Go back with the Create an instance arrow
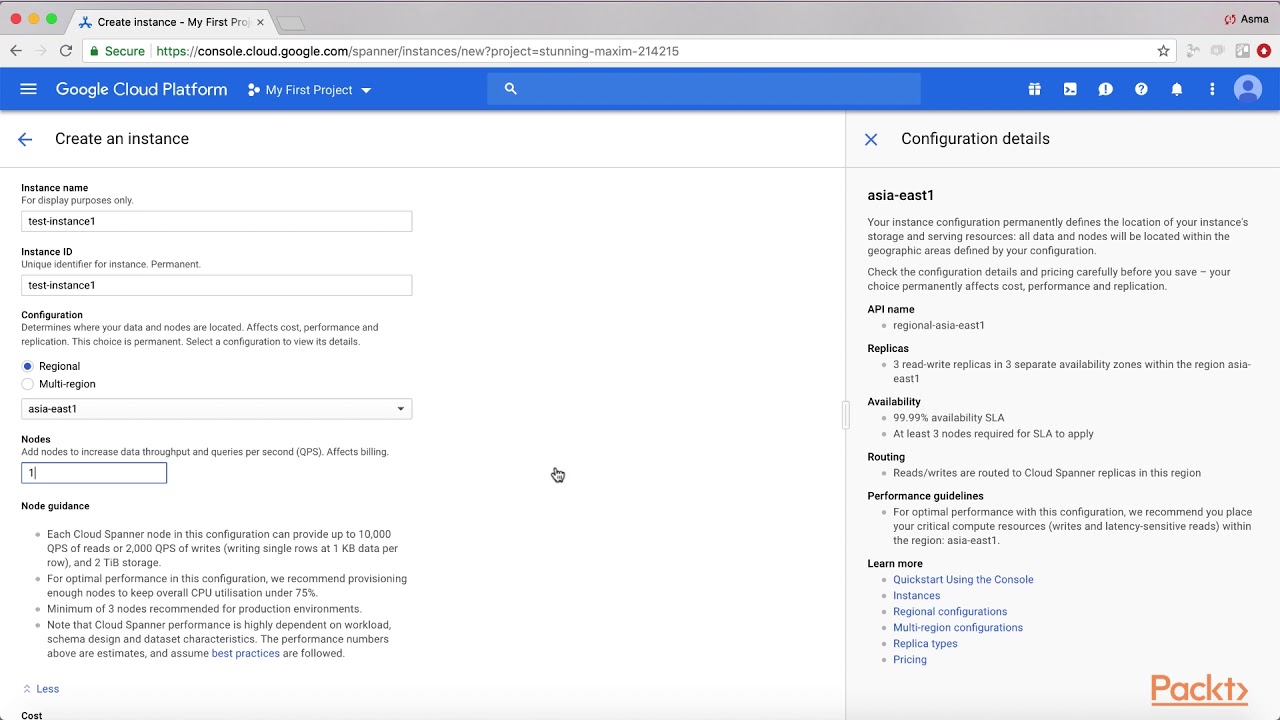1280x720 pixels. 25,139
